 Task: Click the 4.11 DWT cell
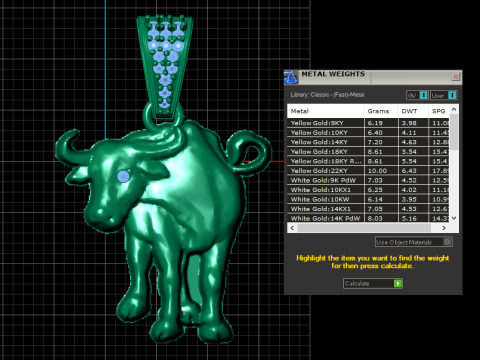(x=413, y=133)
